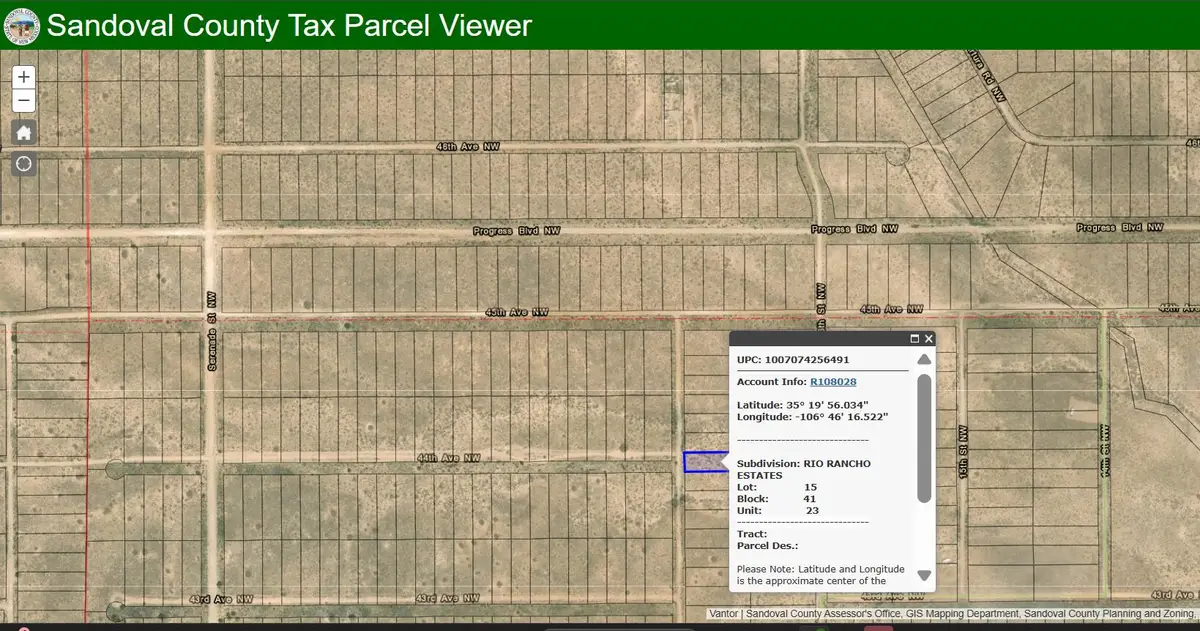Close the parcel information popup
This screenshot has width=1200, height=631.
[x=929, y=339]
